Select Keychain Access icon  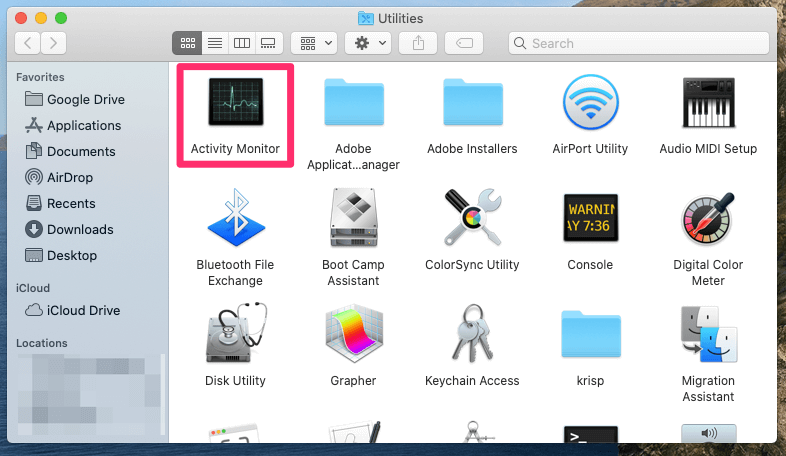click(x=473, y=333)
